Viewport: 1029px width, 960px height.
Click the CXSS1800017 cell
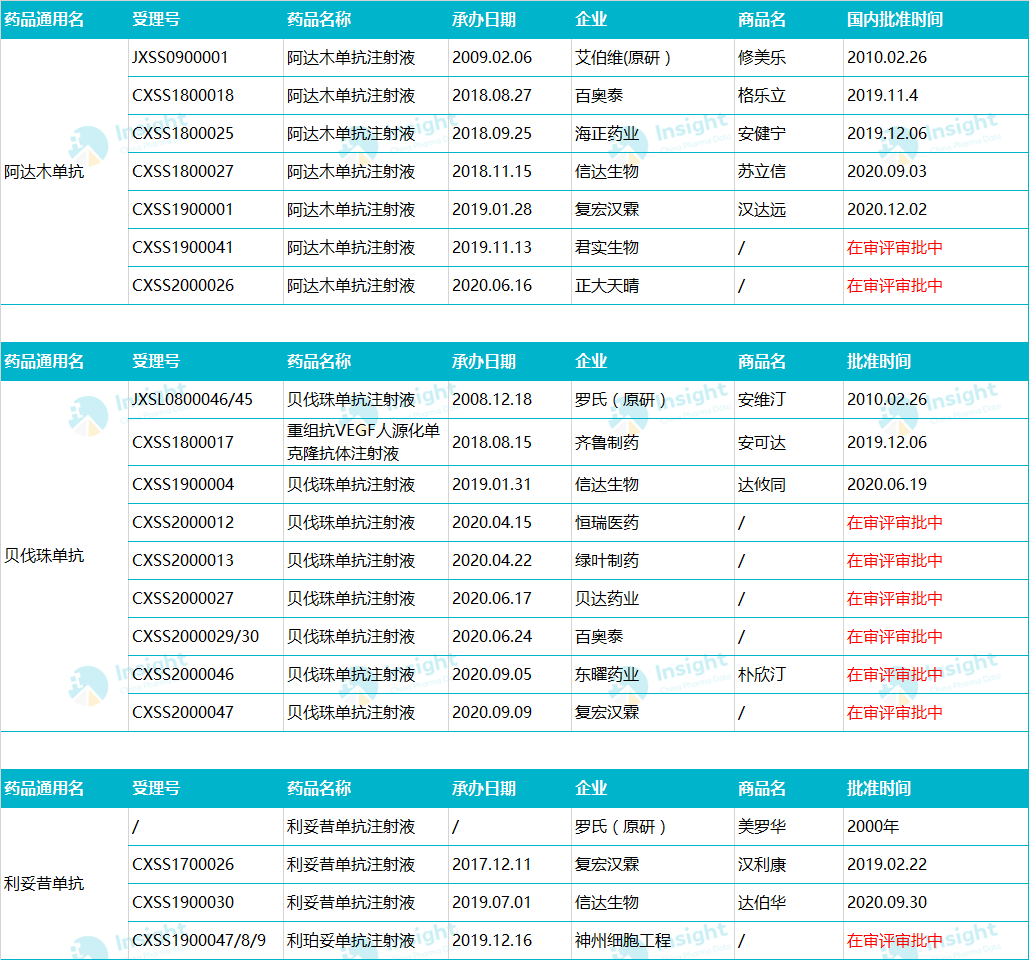[x=183, y=443]
